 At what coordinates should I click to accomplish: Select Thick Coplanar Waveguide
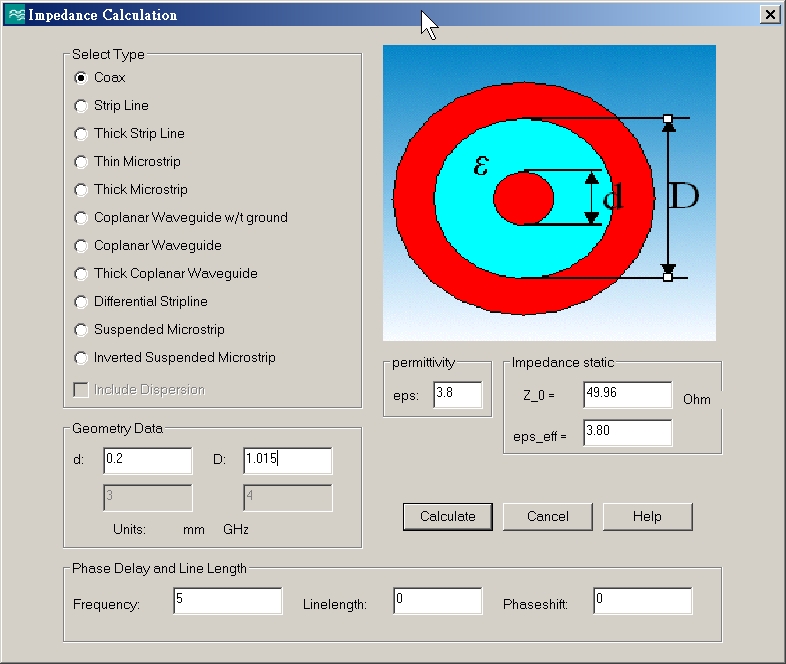pyautogui.click(x=82, y=274)
